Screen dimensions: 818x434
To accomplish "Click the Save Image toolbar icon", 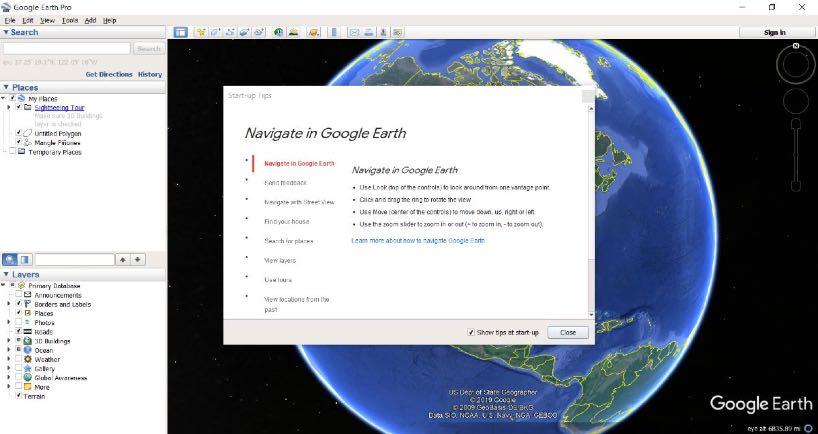I will pos(383,32).
